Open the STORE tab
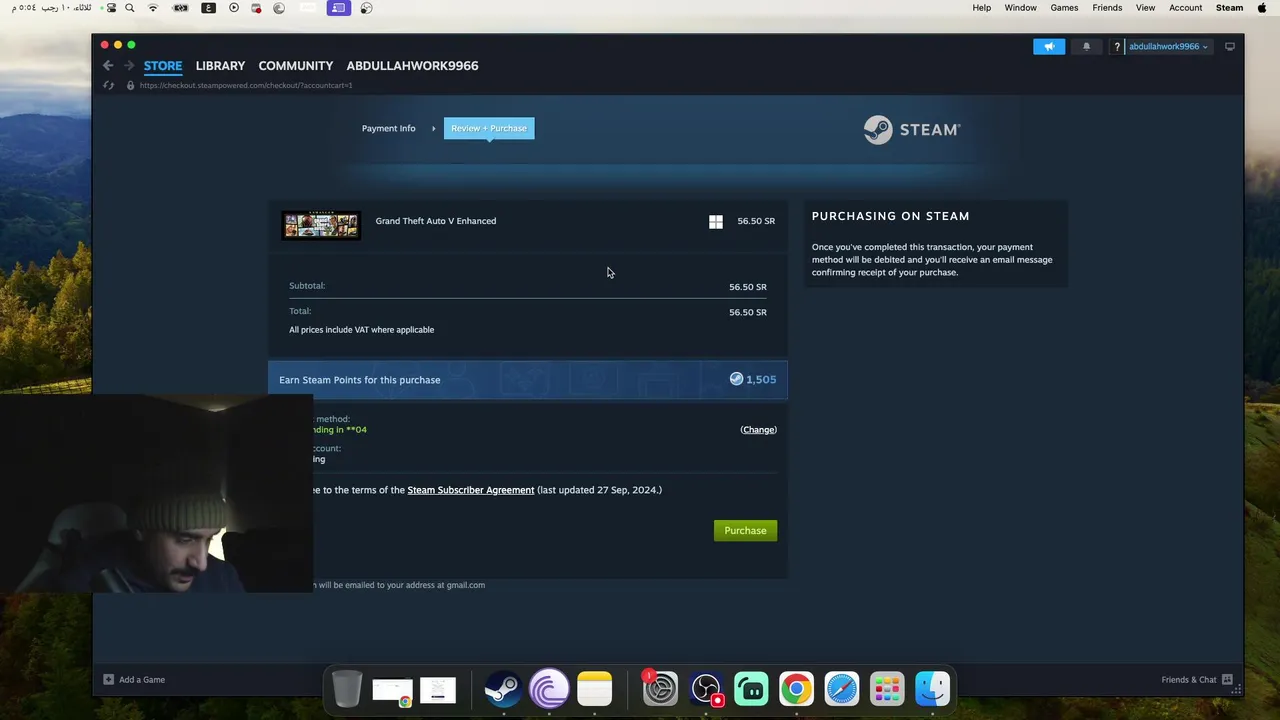 point(163,66)
